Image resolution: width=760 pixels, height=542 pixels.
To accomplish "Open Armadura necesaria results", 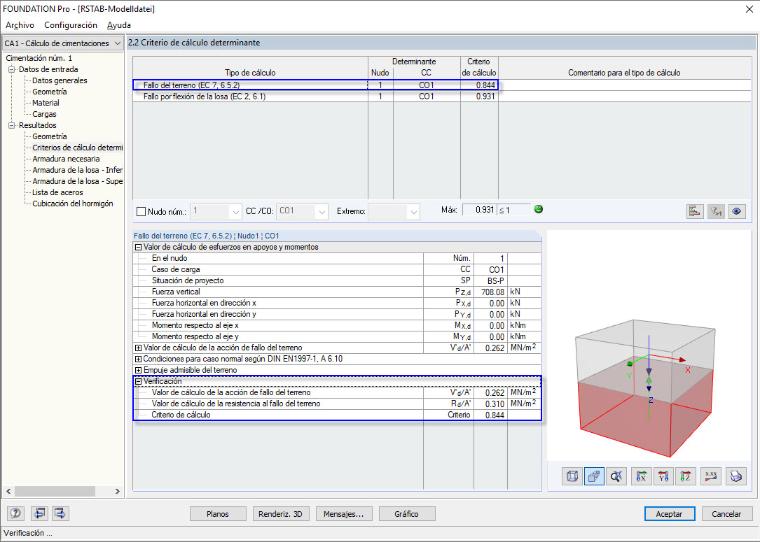I will pyautogui.click(x=66, y=159).
